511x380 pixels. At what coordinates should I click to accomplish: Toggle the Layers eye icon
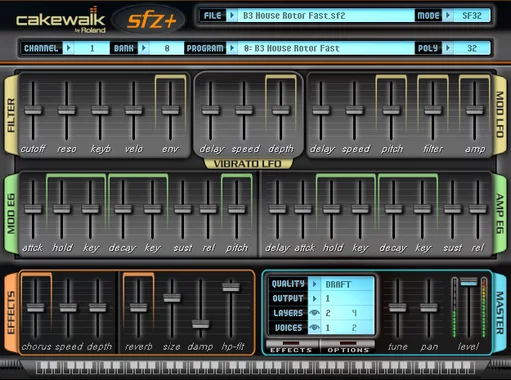click(314, 313)
